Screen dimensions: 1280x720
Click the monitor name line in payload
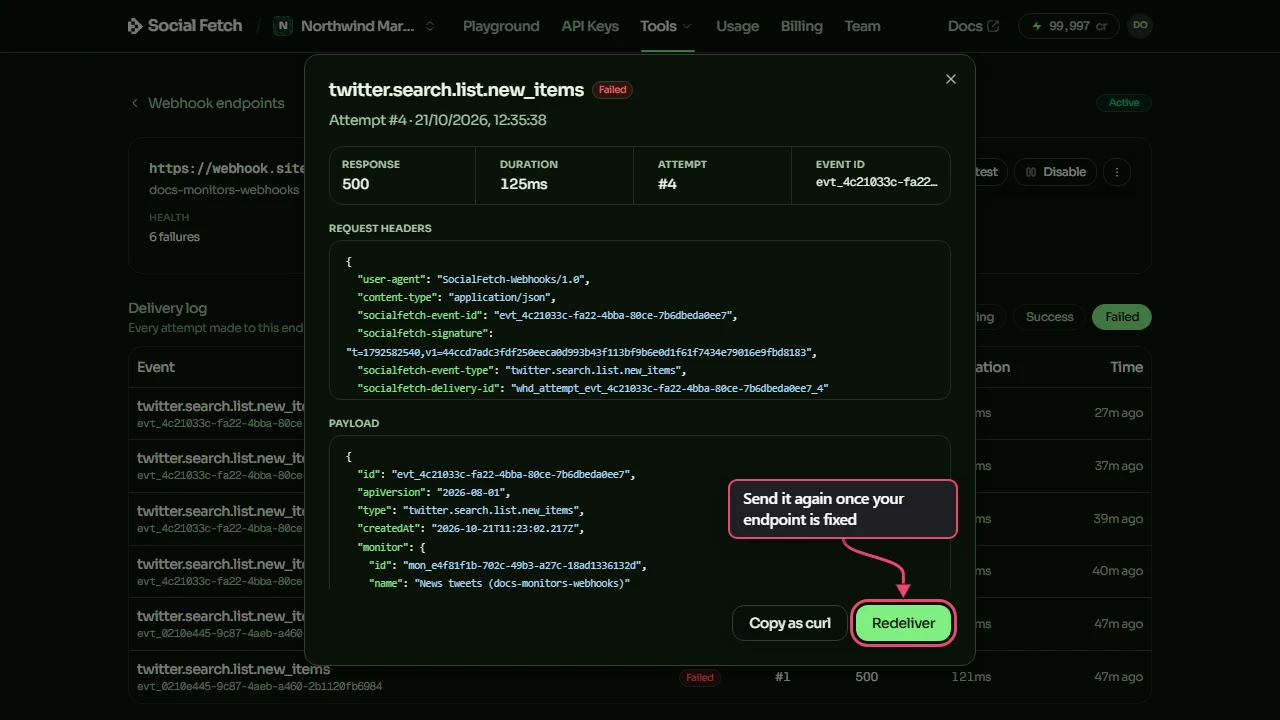[499, 583]
